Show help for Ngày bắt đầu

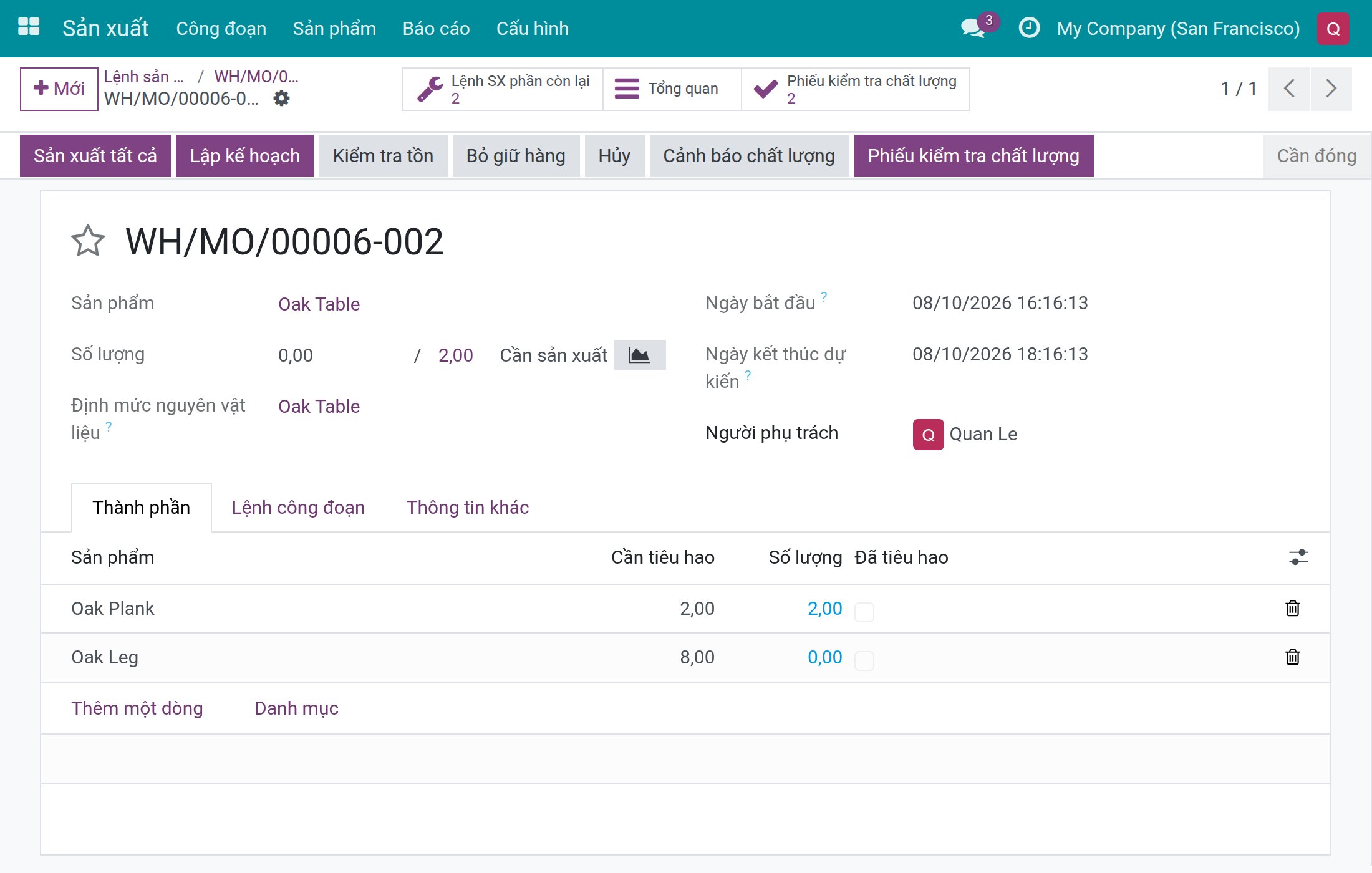point(824,297)
